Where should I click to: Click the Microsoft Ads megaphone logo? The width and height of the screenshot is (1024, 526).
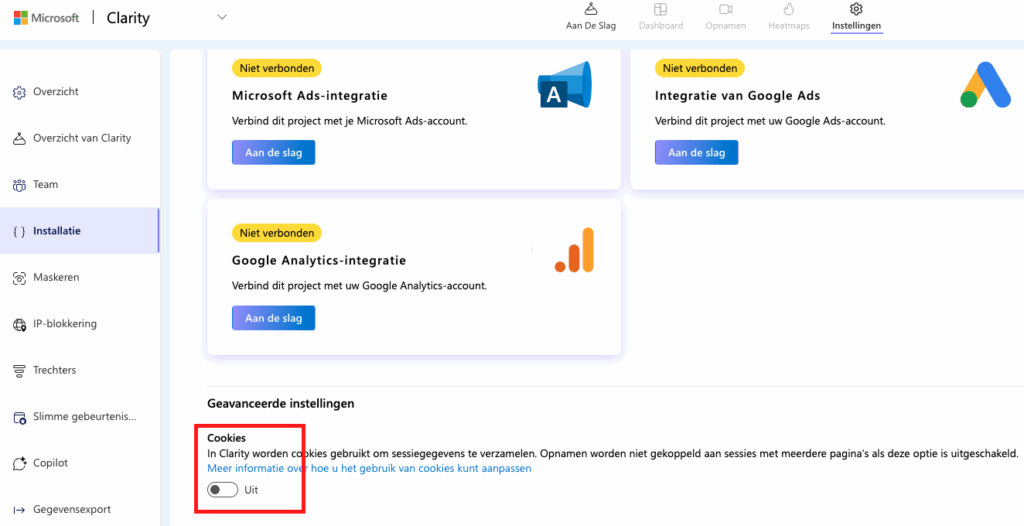click(x=564, y=86)
